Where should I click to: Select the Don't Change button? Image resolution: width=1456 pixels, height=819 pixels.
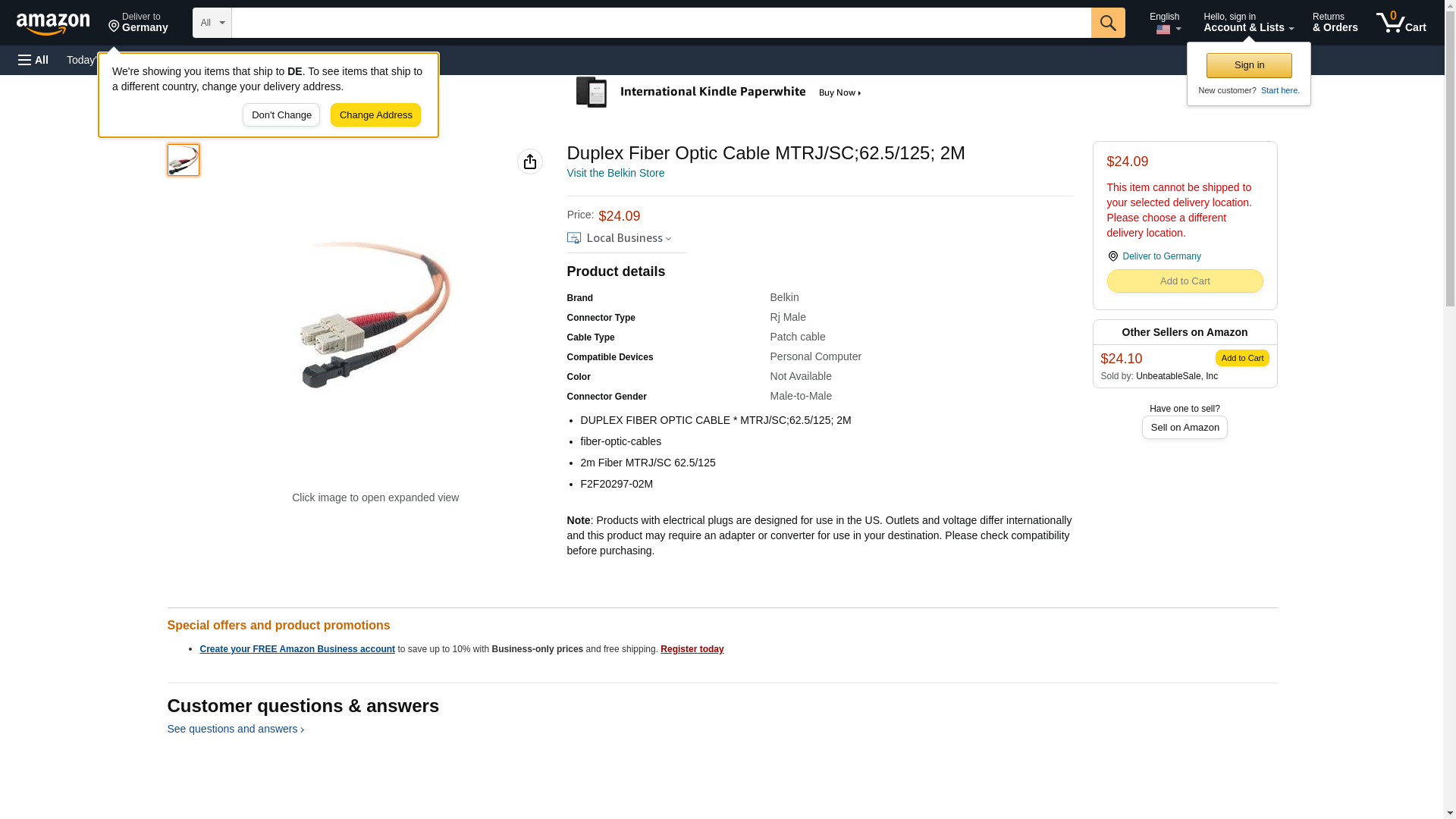click(281, 115)
